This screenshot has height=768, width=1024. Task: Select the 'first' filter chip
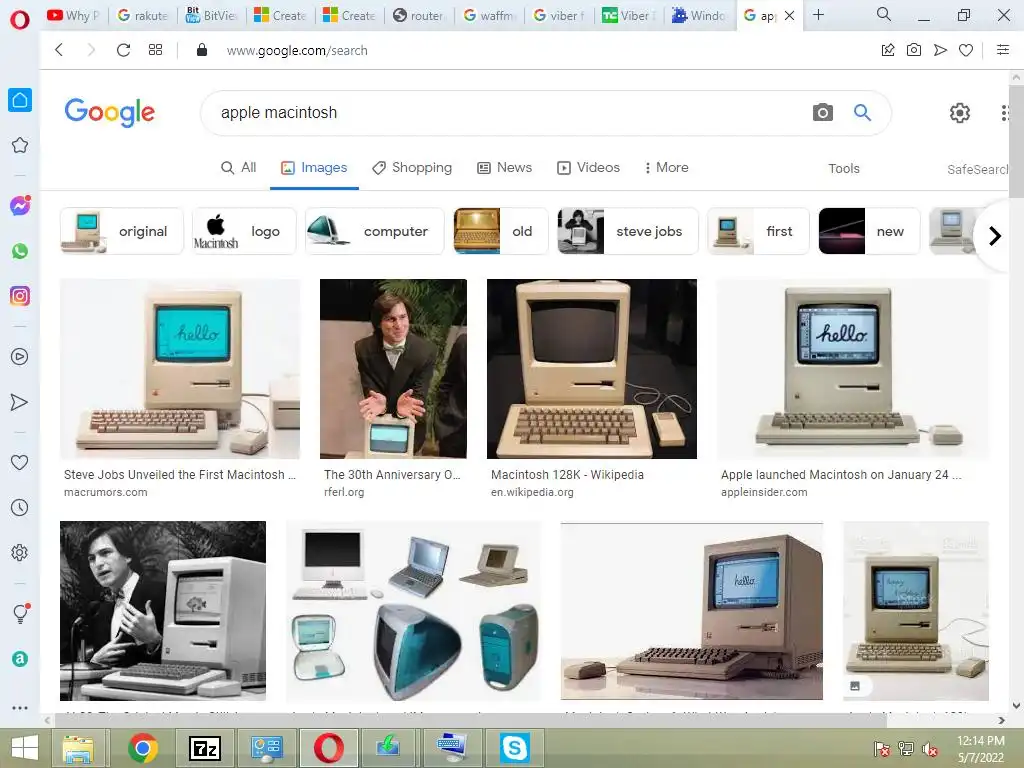click(758, 231)
